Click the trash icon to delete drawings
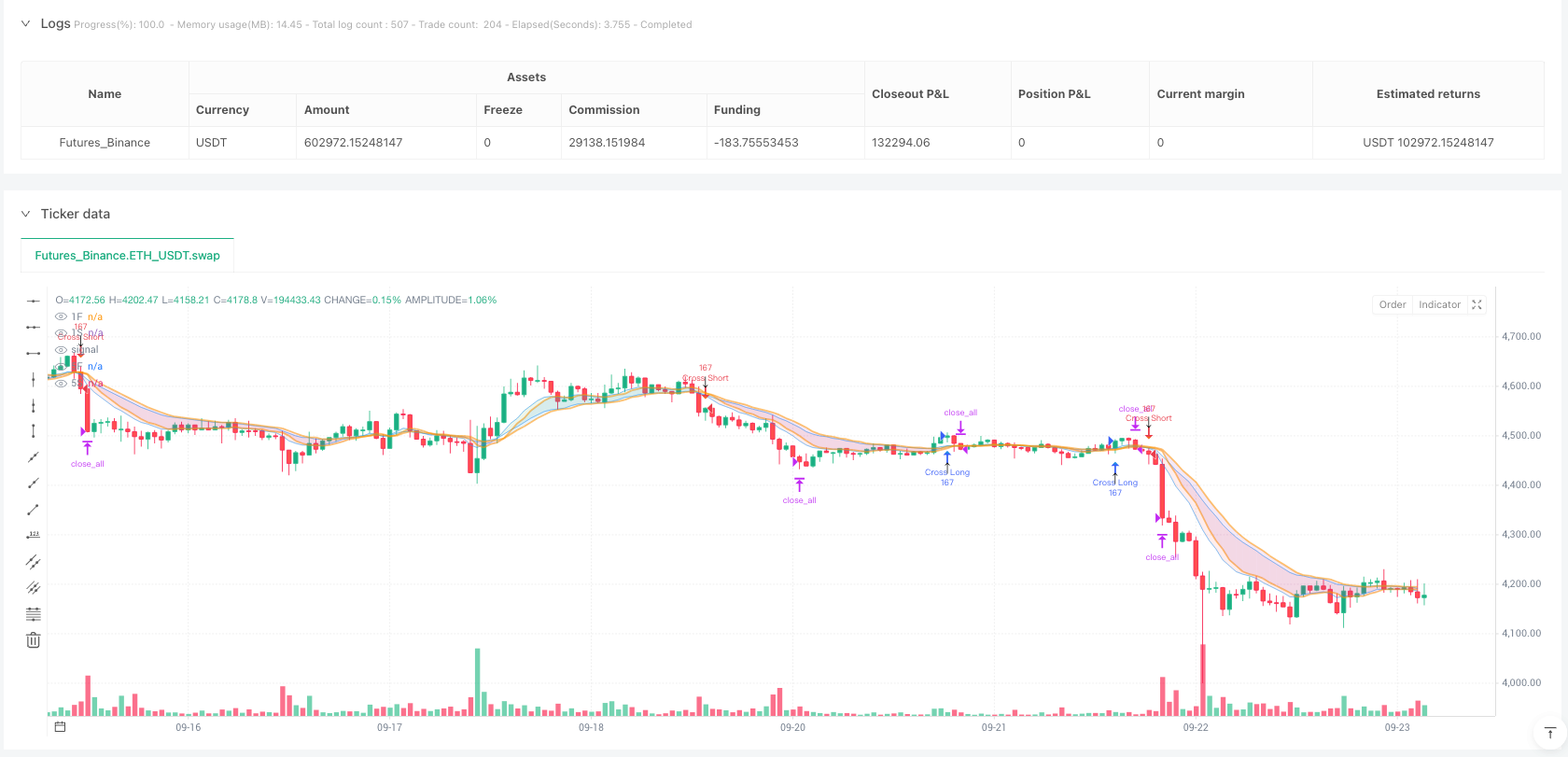1568x757 pixels. pyautogui.click(x=34, y=640)
